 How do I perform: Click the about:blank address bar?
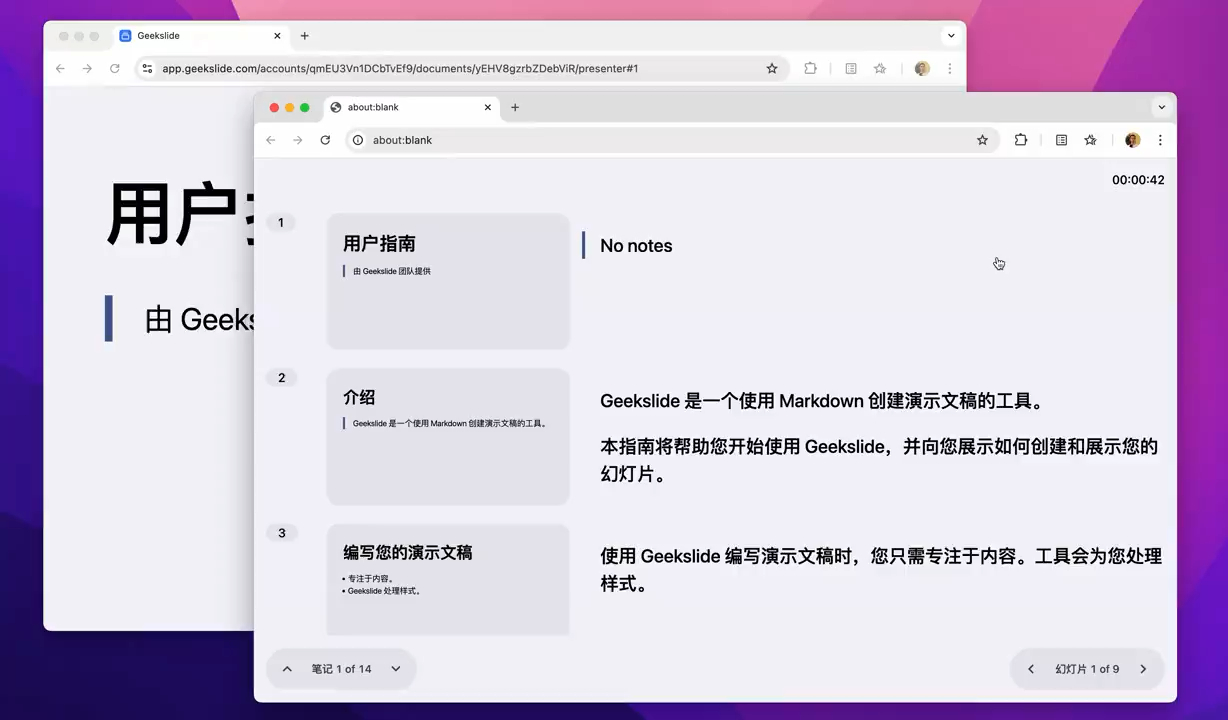point(671,140)
